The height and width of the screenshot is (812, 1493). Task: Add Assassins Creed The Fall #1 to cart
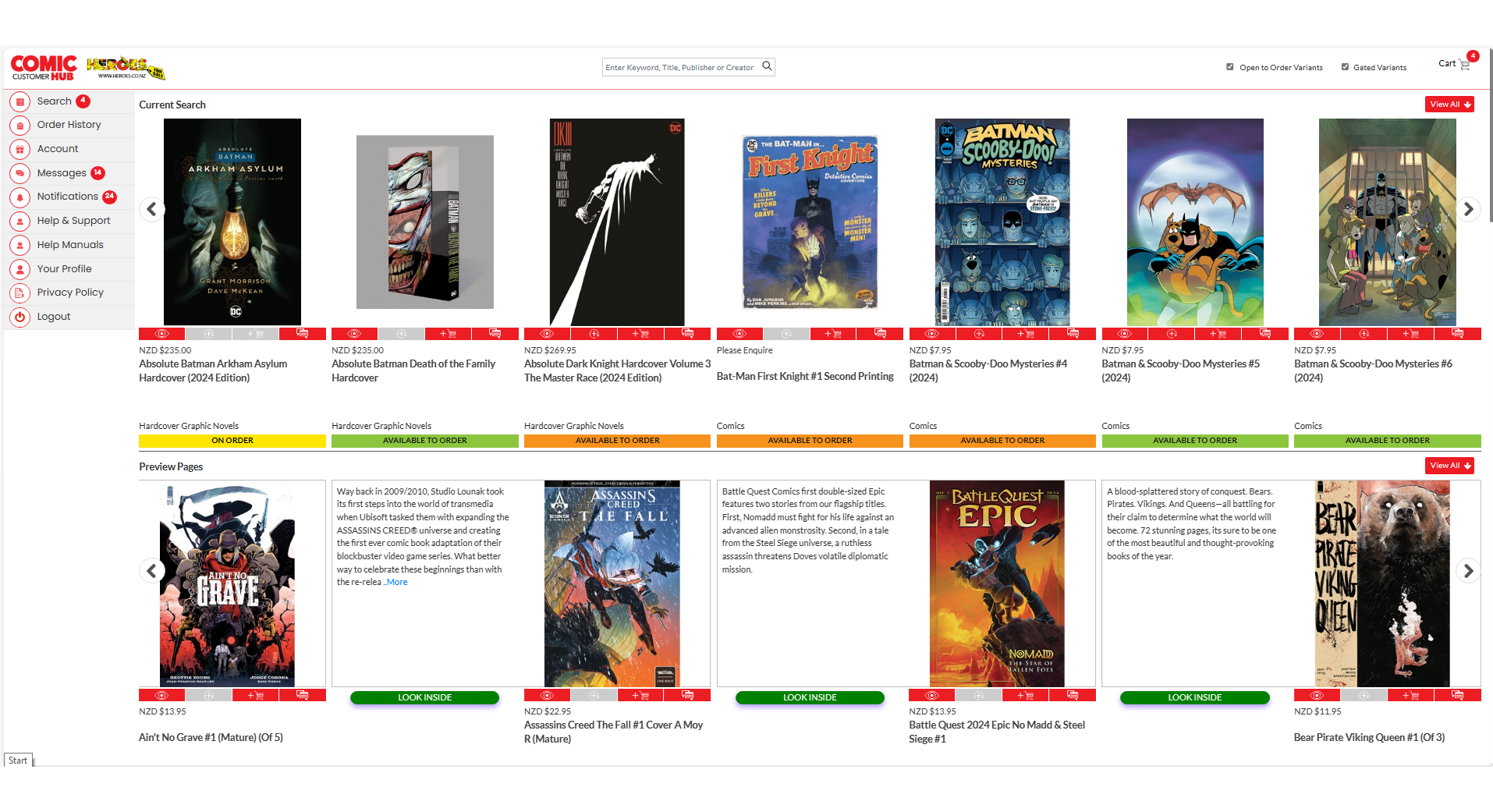[640, 695]
